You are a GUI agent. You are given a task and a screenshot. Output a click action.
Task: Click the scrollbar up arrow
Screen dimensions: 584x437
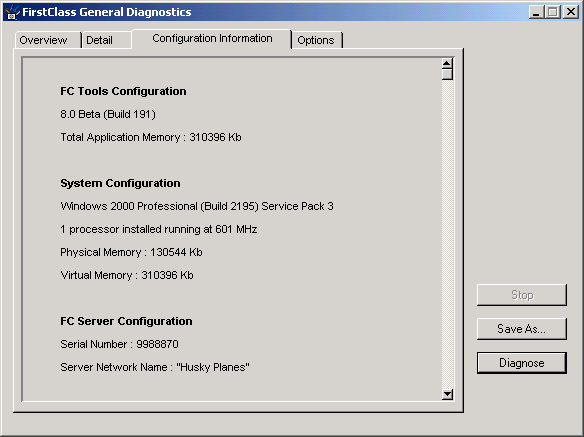coord(447,64)
